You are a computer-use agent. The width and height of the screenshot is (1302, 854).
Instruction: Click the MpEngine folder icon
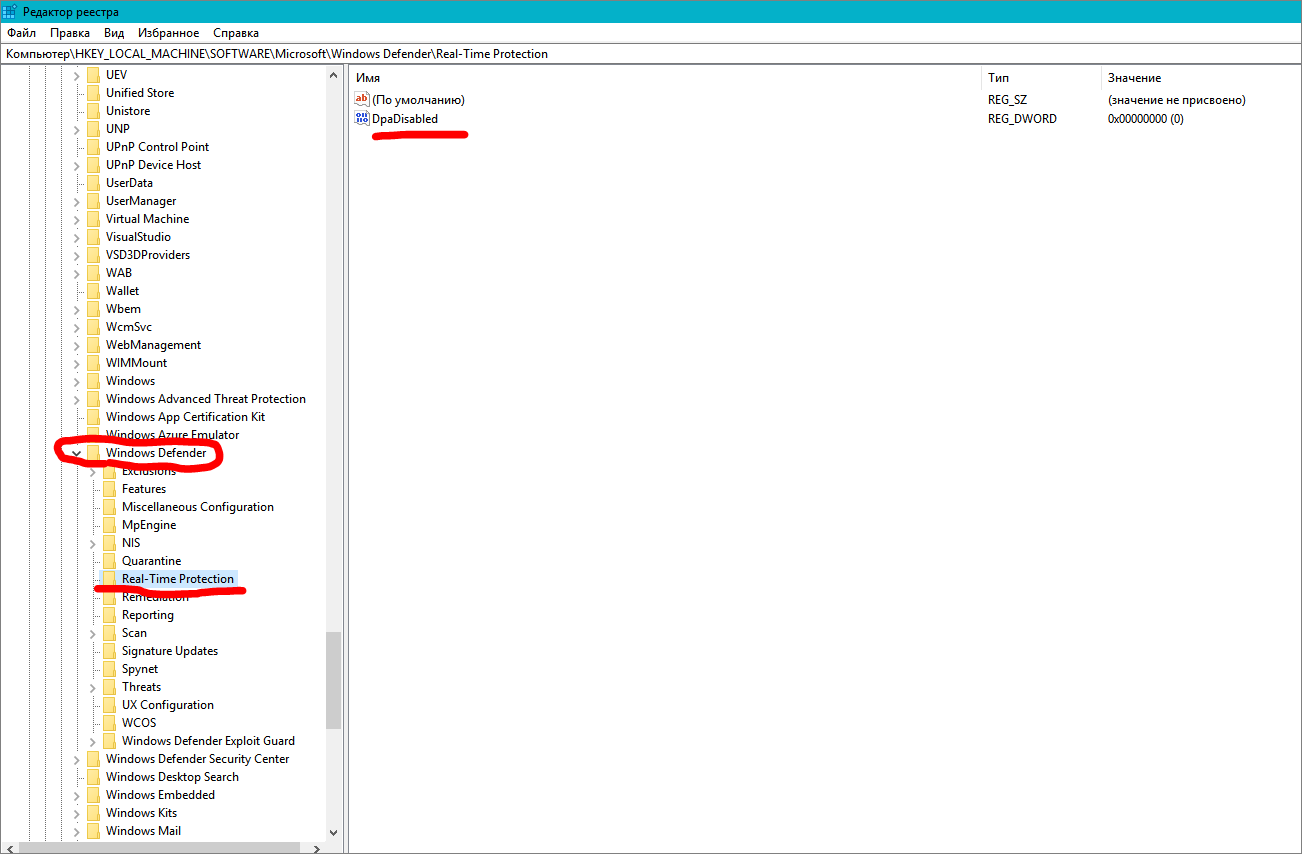[109, 525]
